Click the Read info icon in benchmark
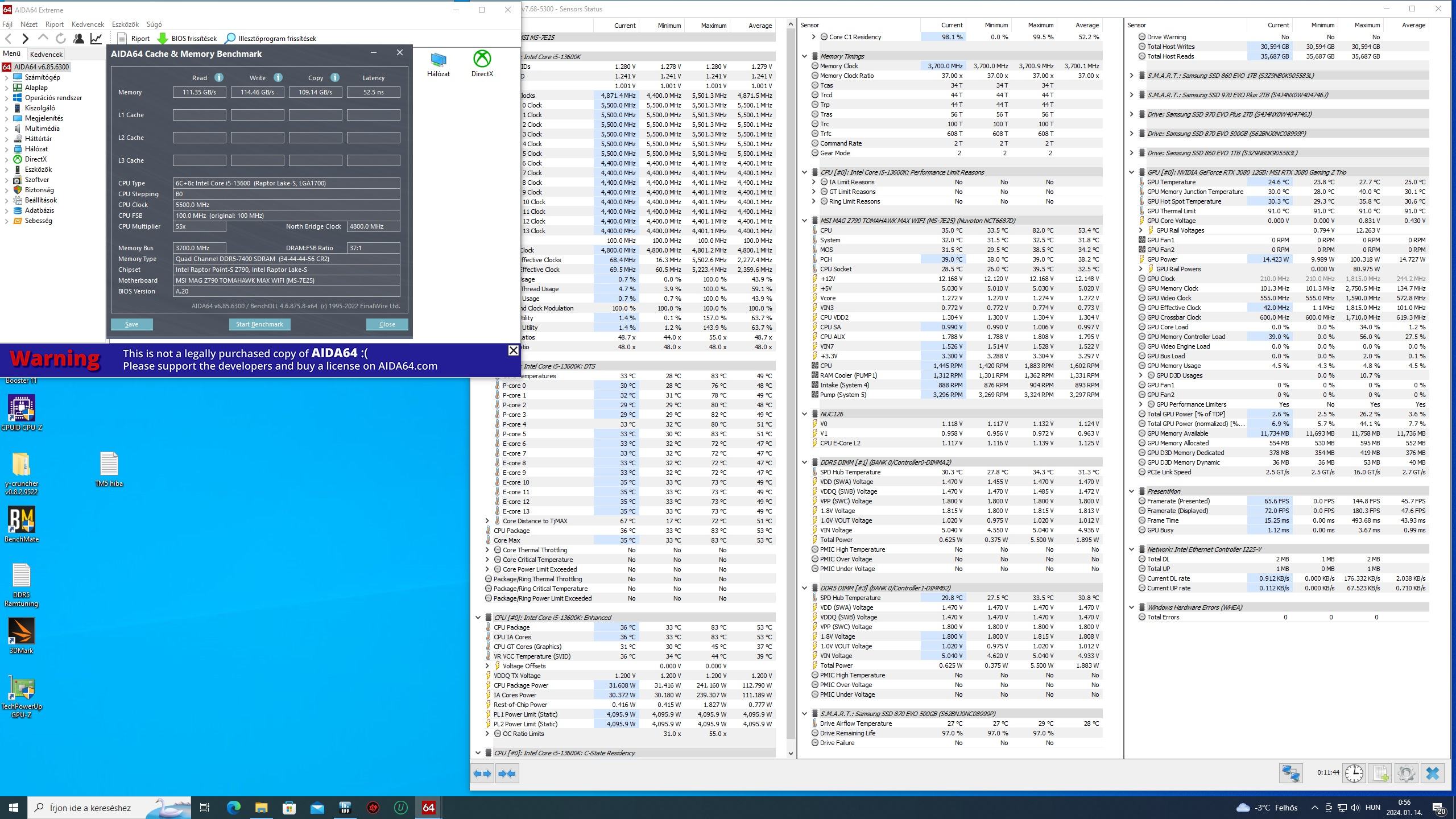Viewport: 1456px width, 819px height. point(219,77)
